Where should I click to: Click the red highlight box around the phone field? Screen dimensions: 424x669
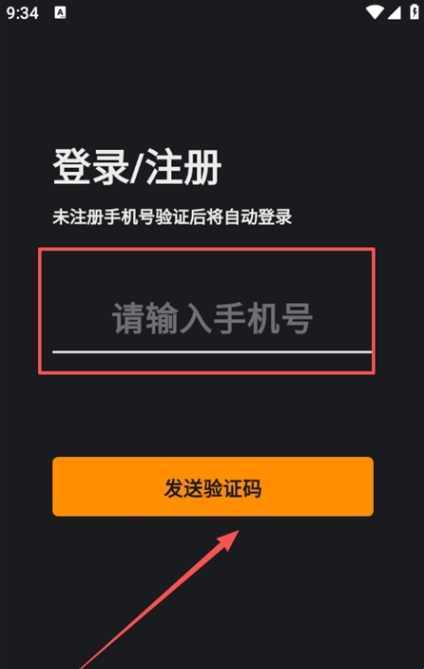coord(206,311)
